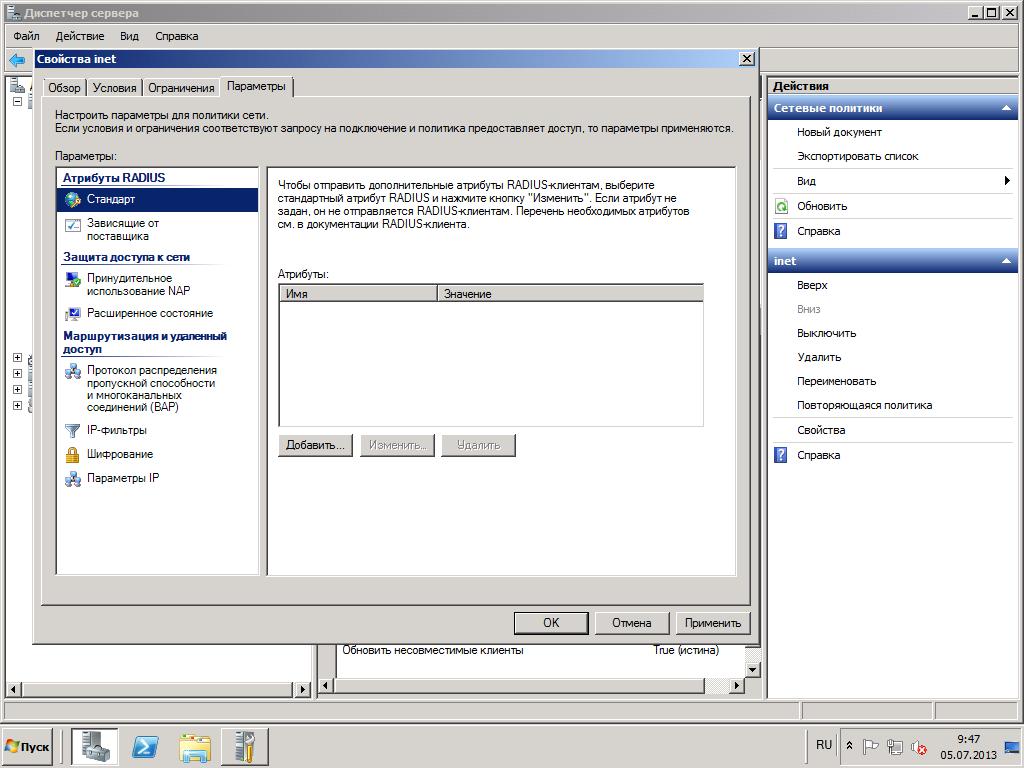Click Delete in the inet actions
Image resolution: width=1024 pixels, height=768 pixels.
pyautogui.click(x=819, y=357)
